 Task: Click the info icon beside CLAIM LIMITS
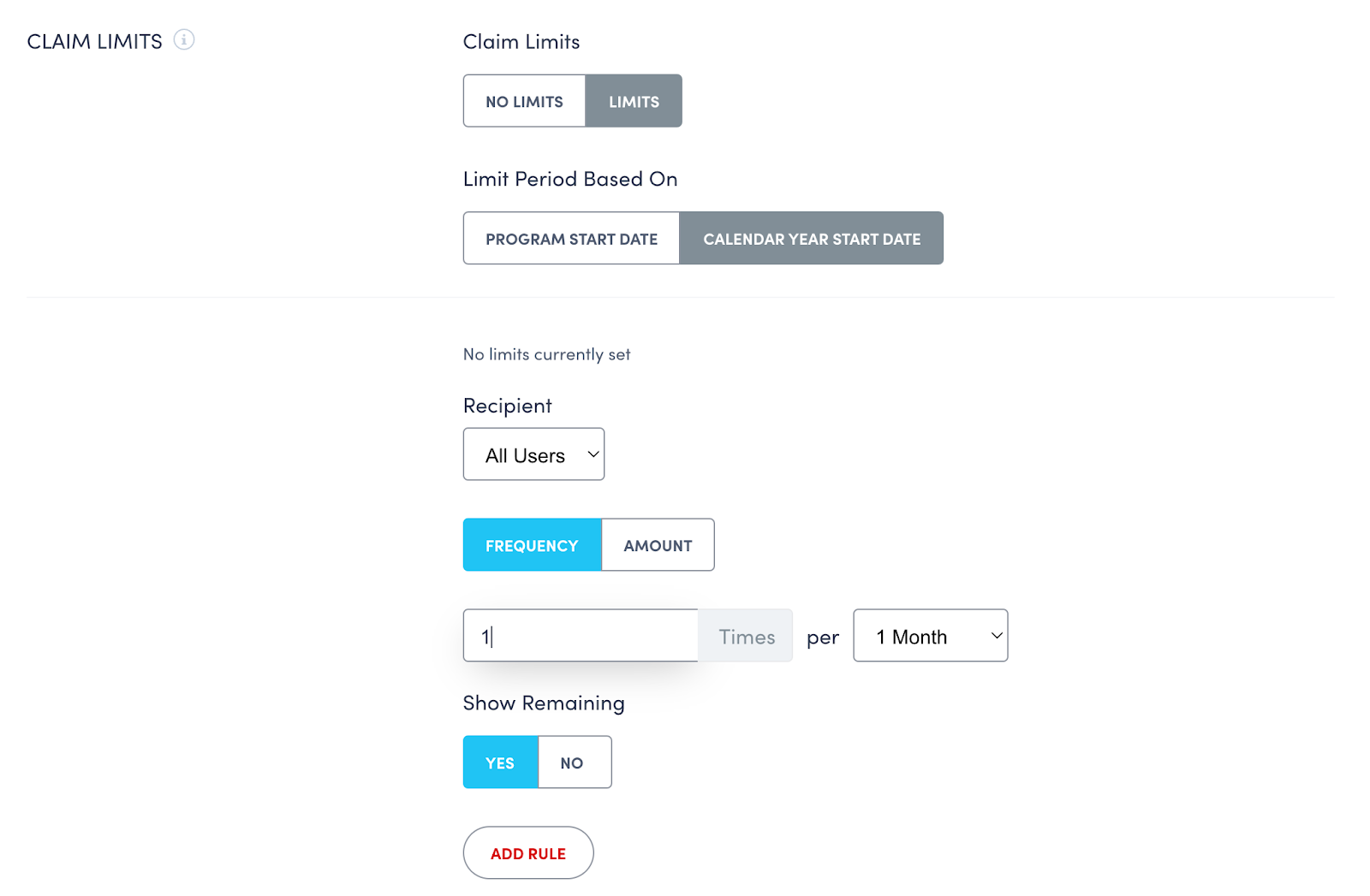[x=184, y=40]
